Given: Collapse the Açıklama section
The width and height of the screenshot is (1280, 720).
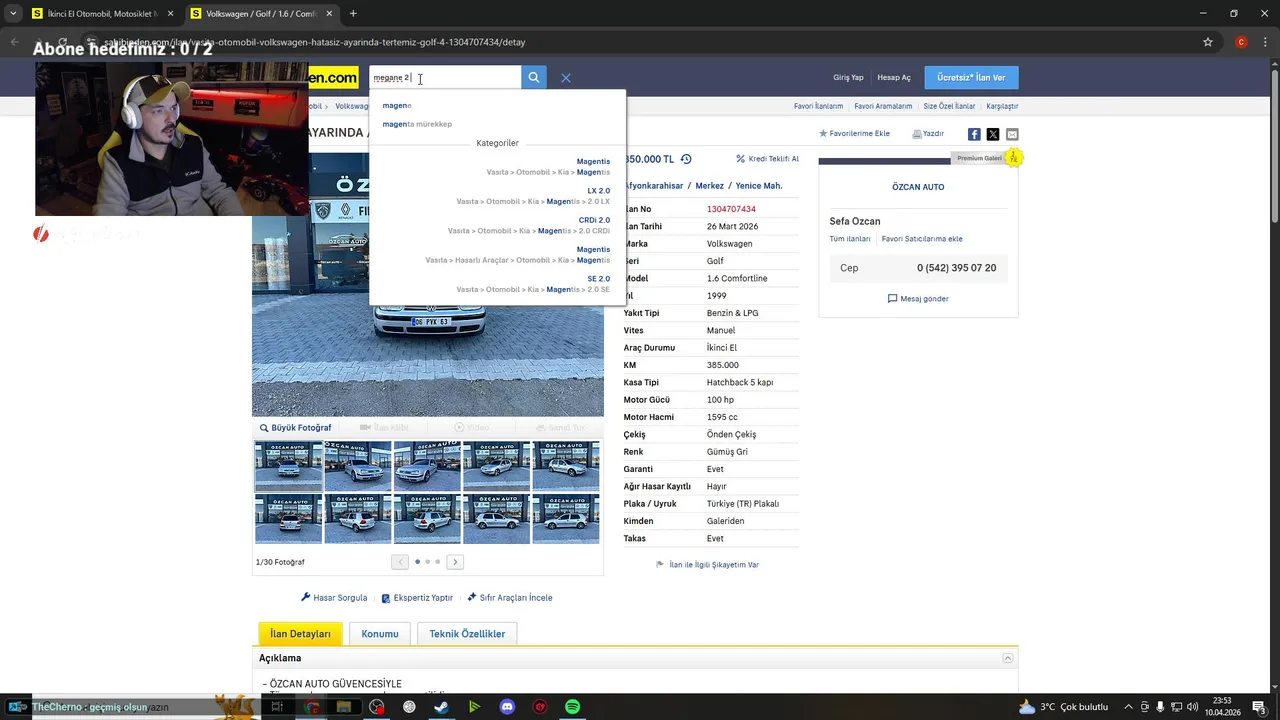Looking at the screenshot, I should (1008, 658).
